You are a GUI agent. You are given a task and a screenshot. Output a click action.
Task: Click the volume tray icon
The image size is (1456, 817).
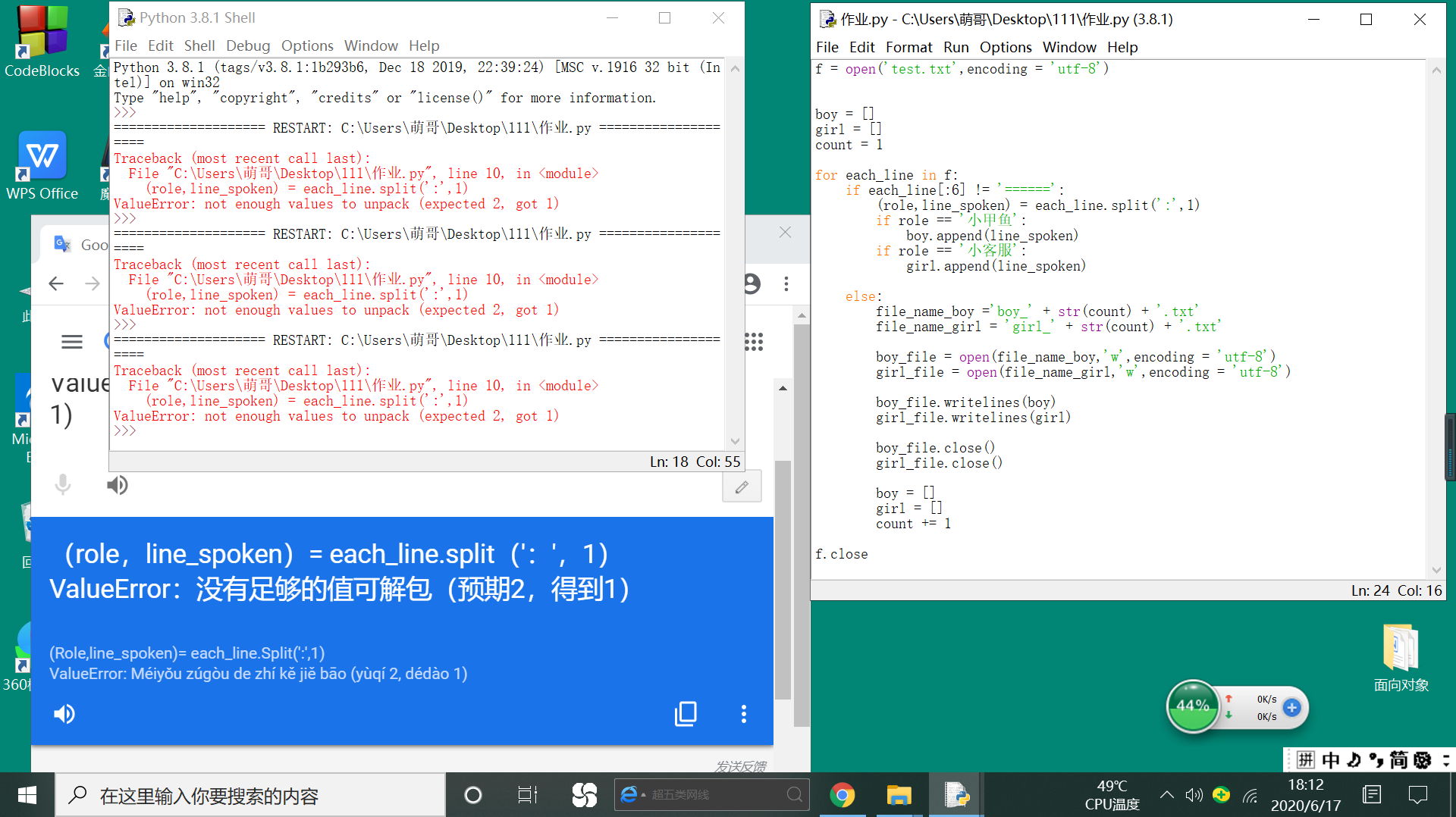1194,795
